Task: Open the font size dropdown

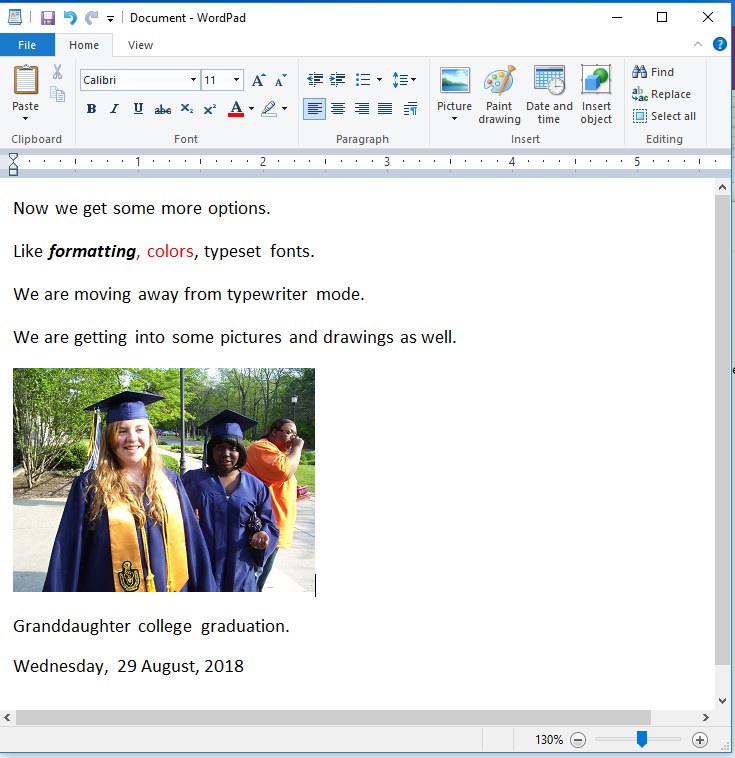Action: coord(236,80)
